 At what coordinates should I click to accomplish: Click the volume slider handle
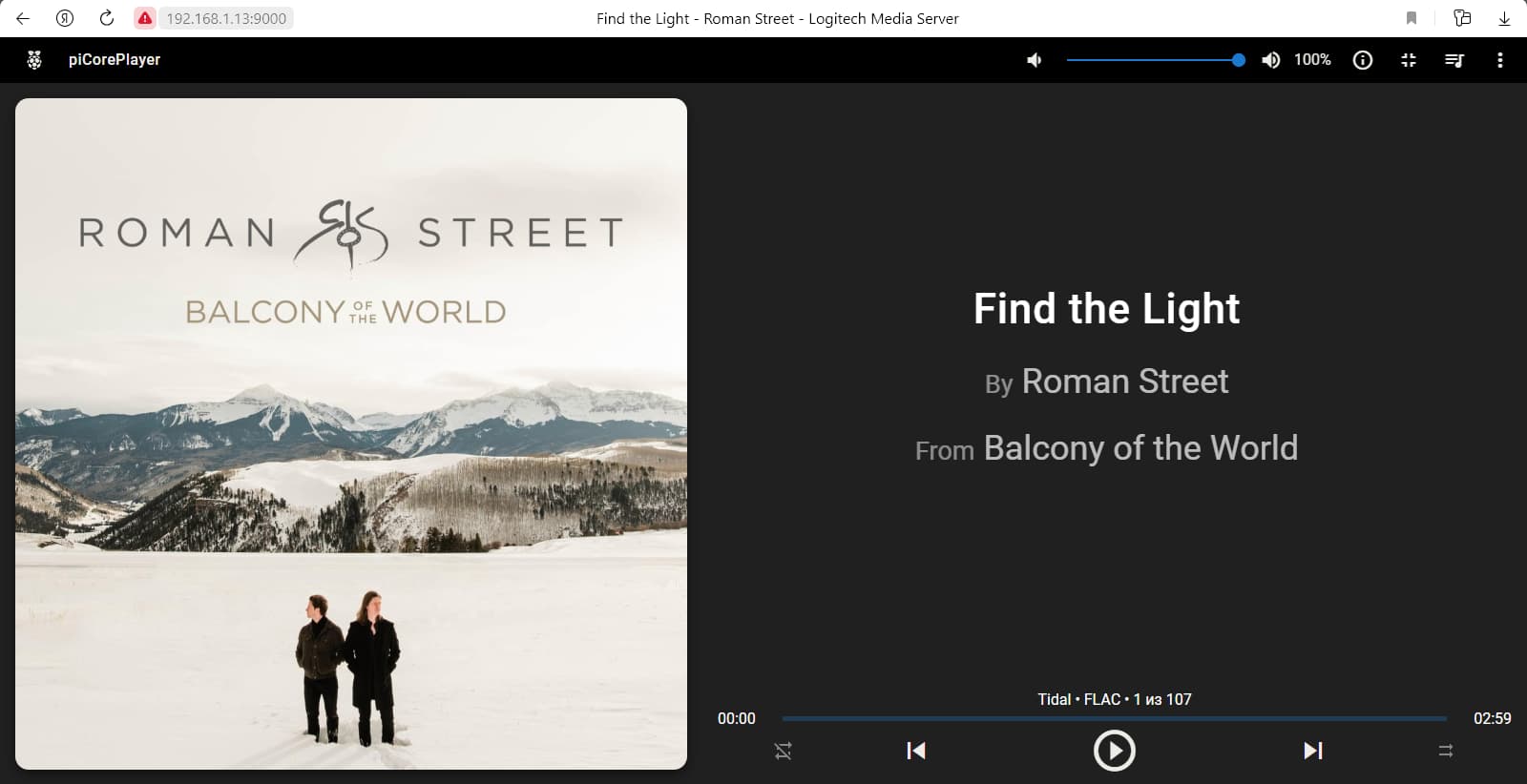(x=1239, y=60)
